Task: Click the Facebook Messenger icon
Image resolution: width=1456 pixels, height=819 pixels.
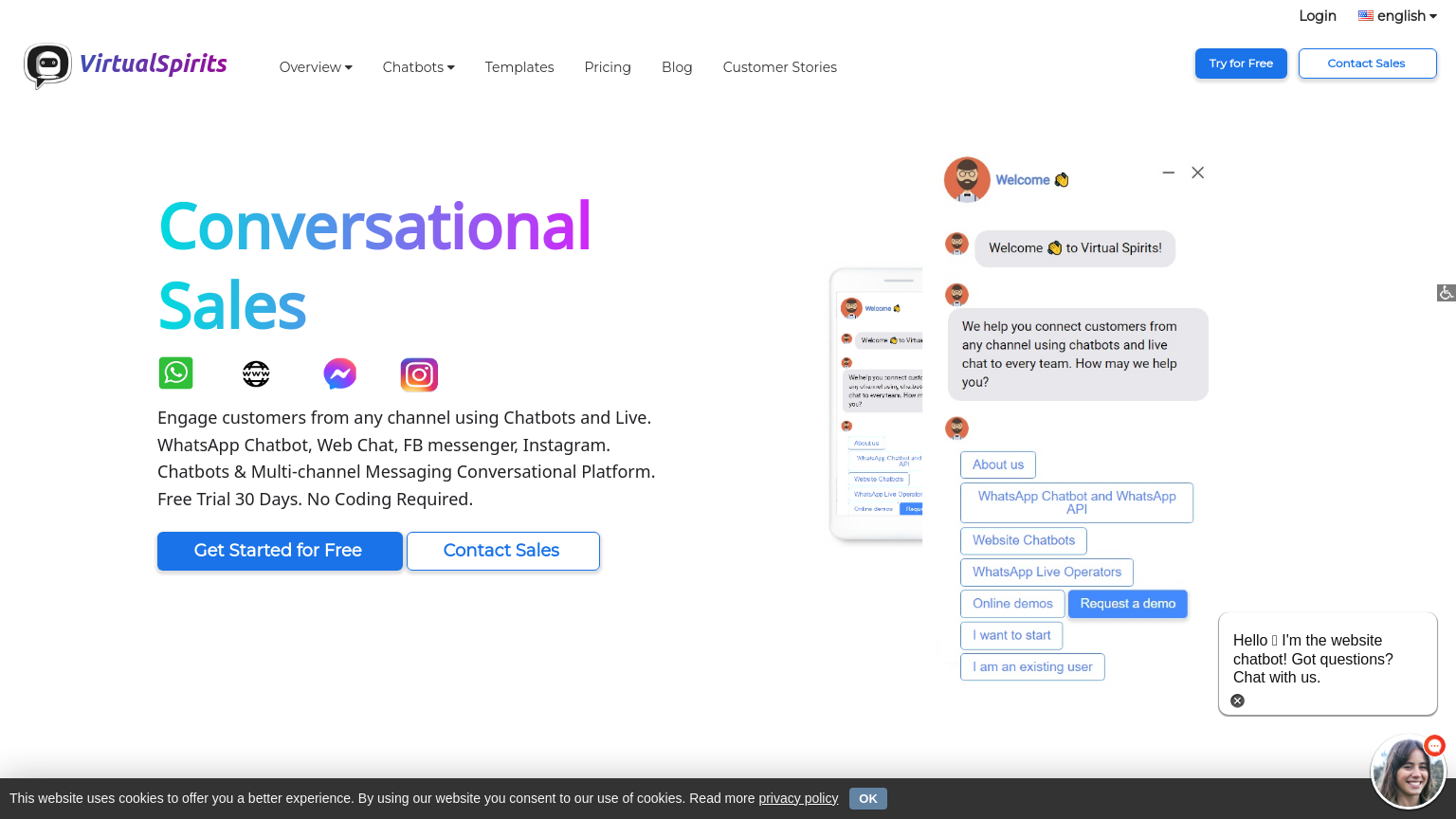Action: pyautogui.click(x=339, y=374)
